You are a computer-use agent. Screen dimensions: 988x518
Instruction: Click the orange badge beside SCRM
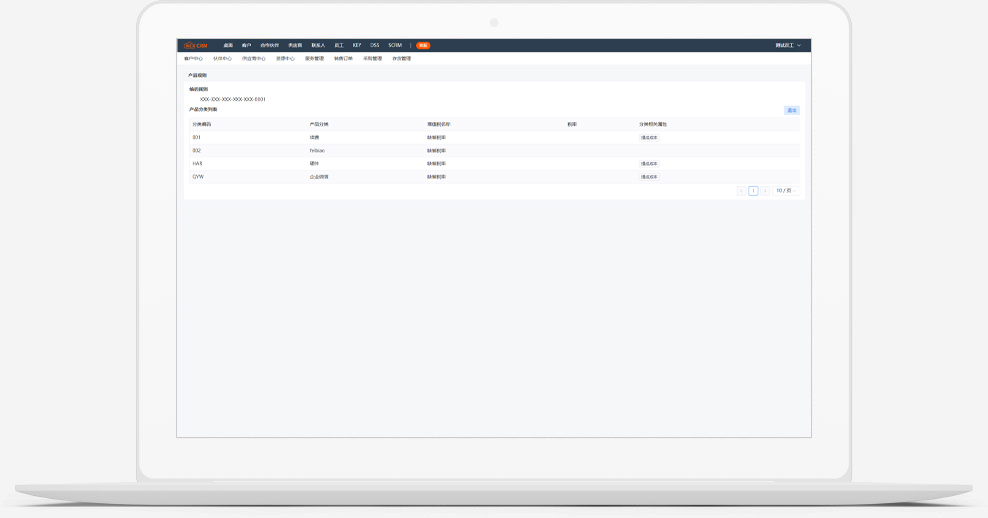(423, 45)
